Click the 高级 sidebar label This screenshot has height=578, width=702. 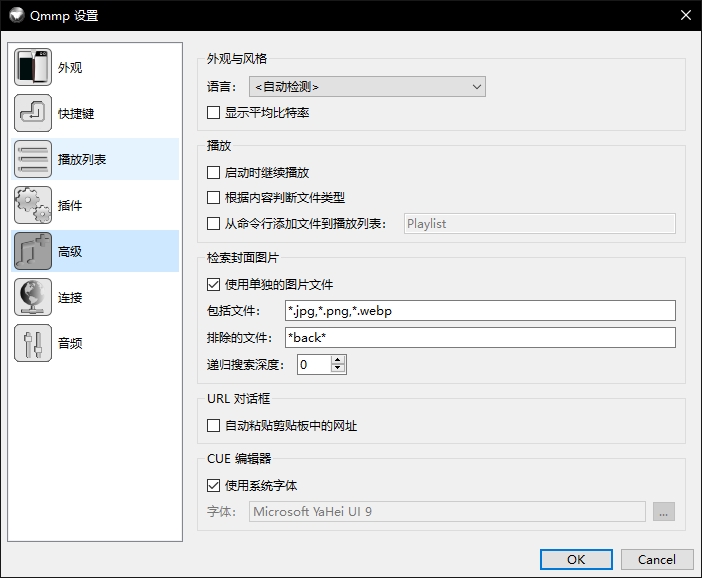70,252
